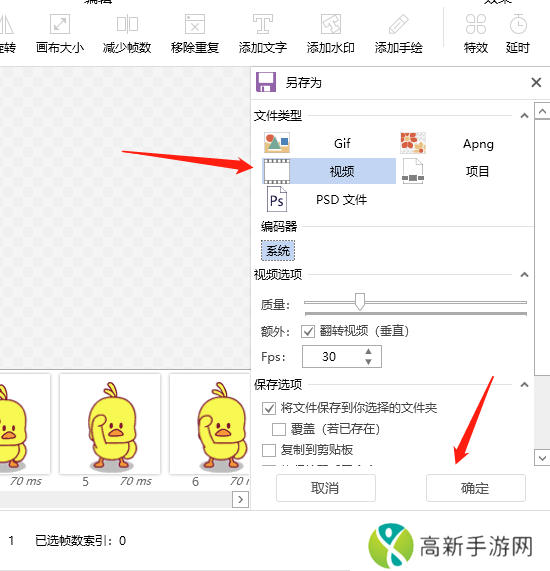
Task: Choose the Gif file type
Action: coord(329,143)
